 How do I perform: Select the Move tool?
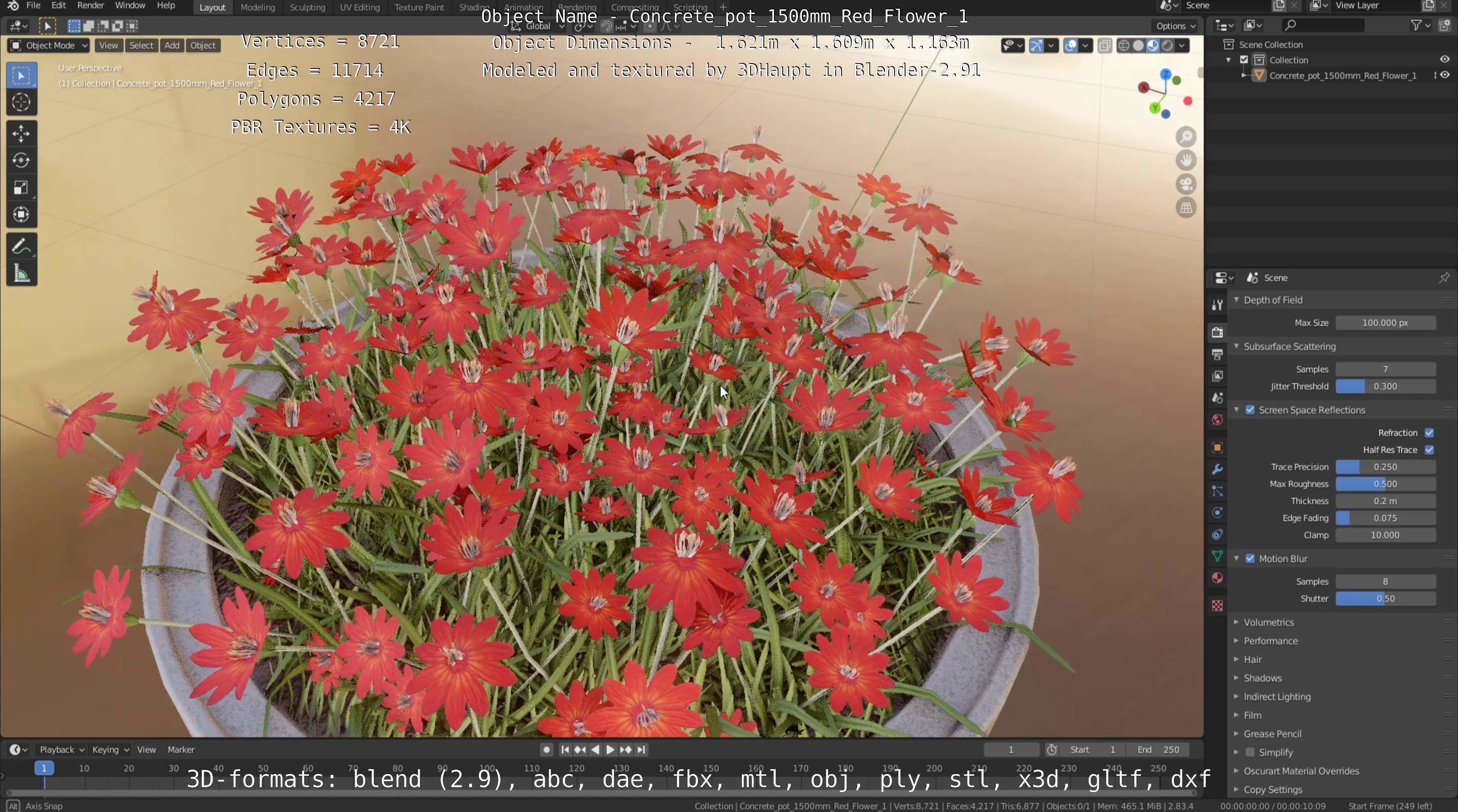[x=22, y=134]
